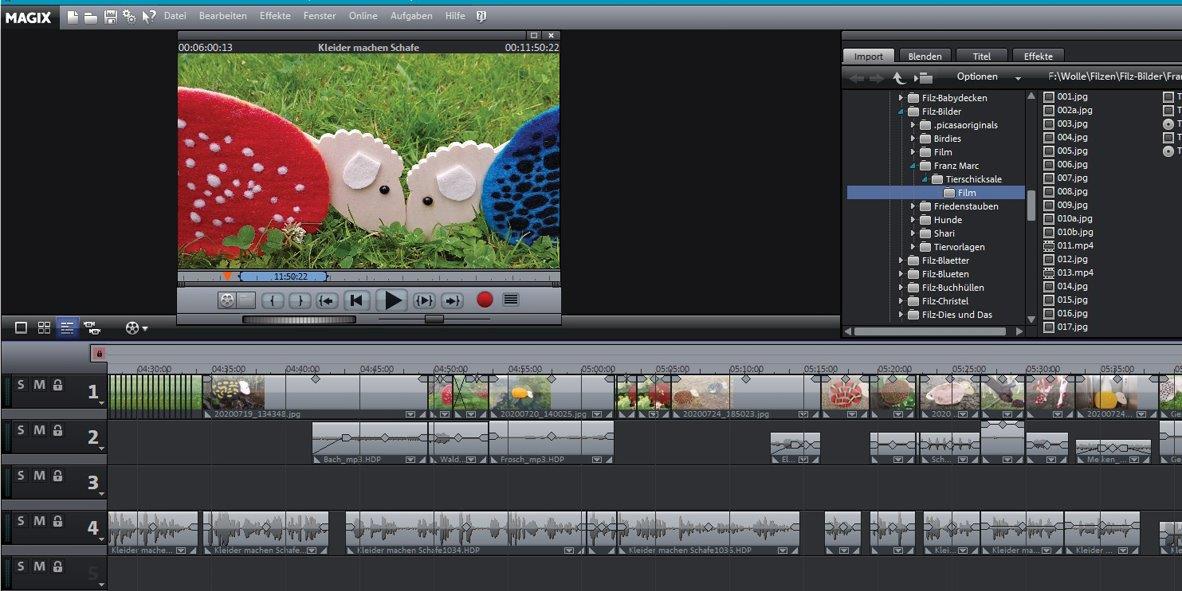Mute track 1 with M button
This screenshot has height=591, width=1182.
click(40, 385)
